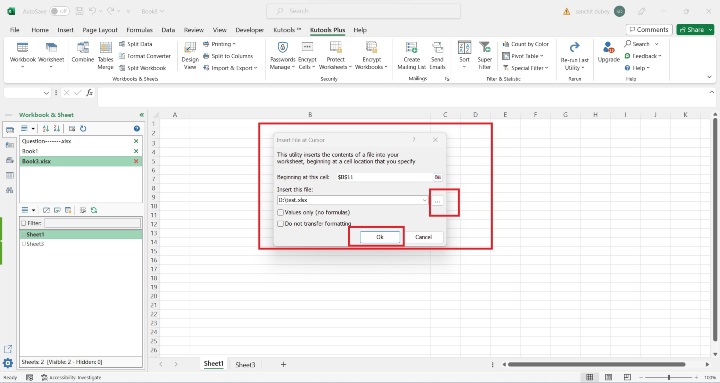Check Do not transfer formatting

(x=280, y=224)
